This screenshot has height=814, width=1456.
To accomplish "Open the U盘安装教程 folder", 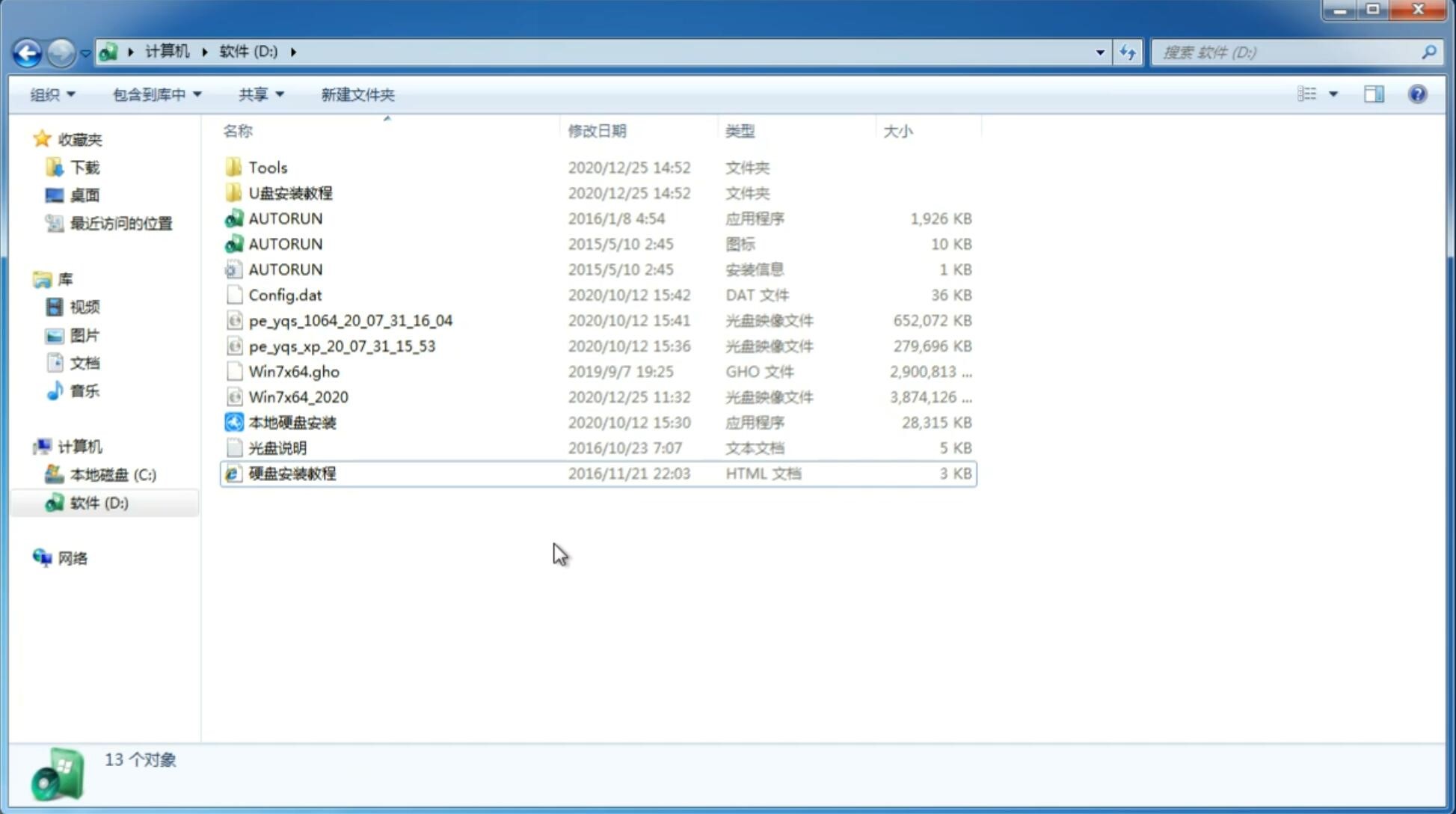I will 290,192.
